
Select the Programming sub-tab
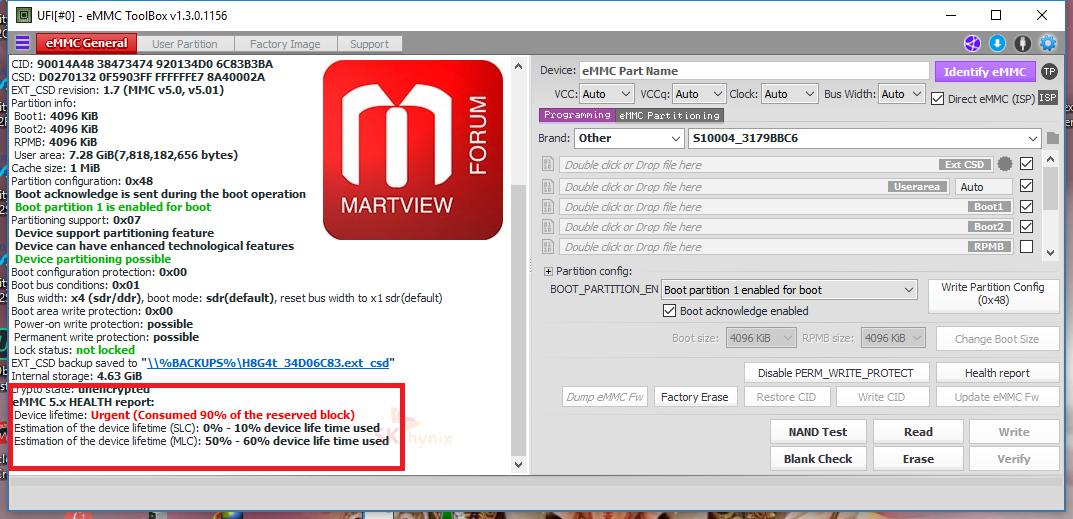pos(577,115)
